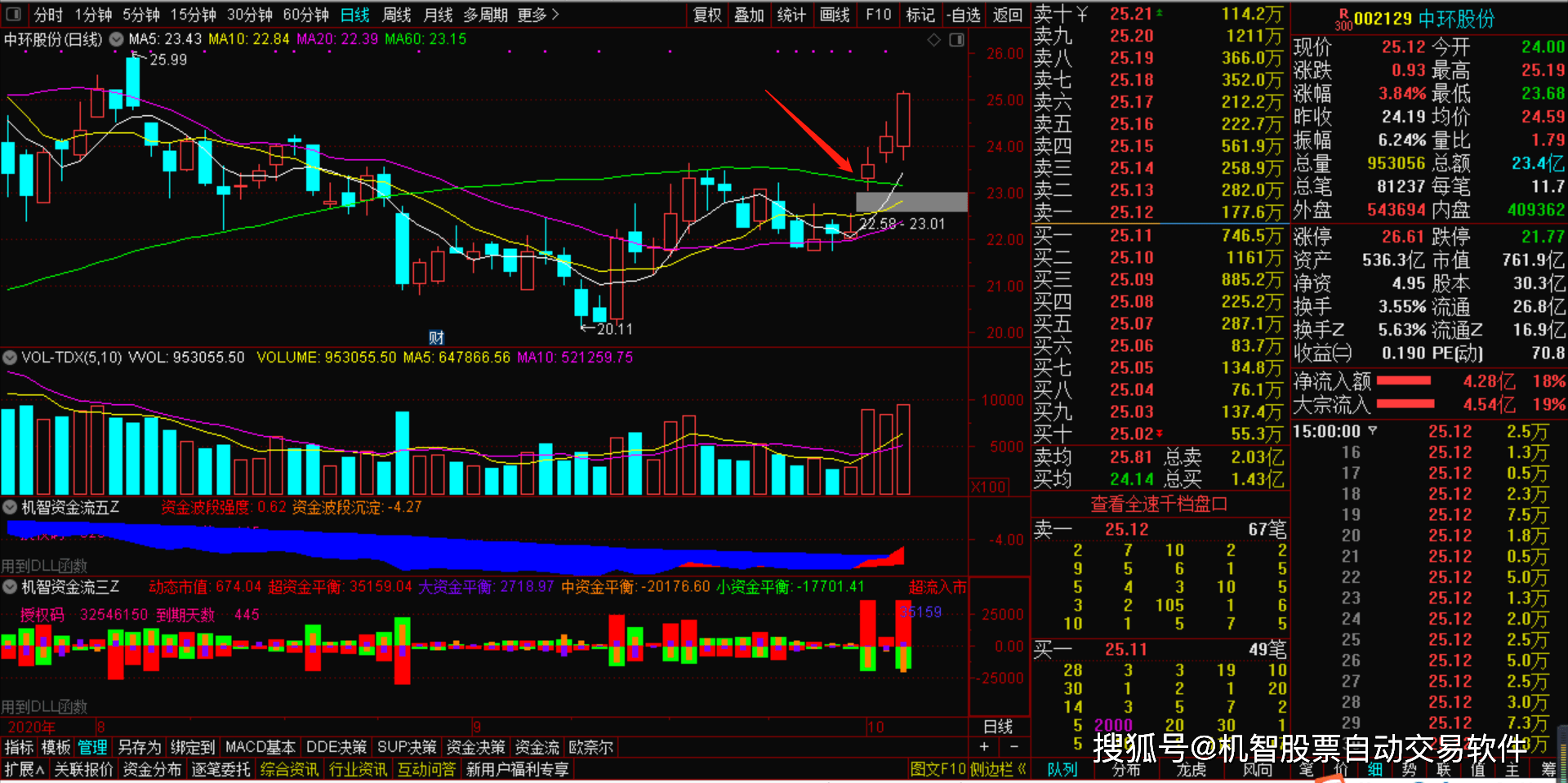This screenshot has width=1568, height=783.
Task: Click the plus zoom-in chart button
Action: point(984,746)
